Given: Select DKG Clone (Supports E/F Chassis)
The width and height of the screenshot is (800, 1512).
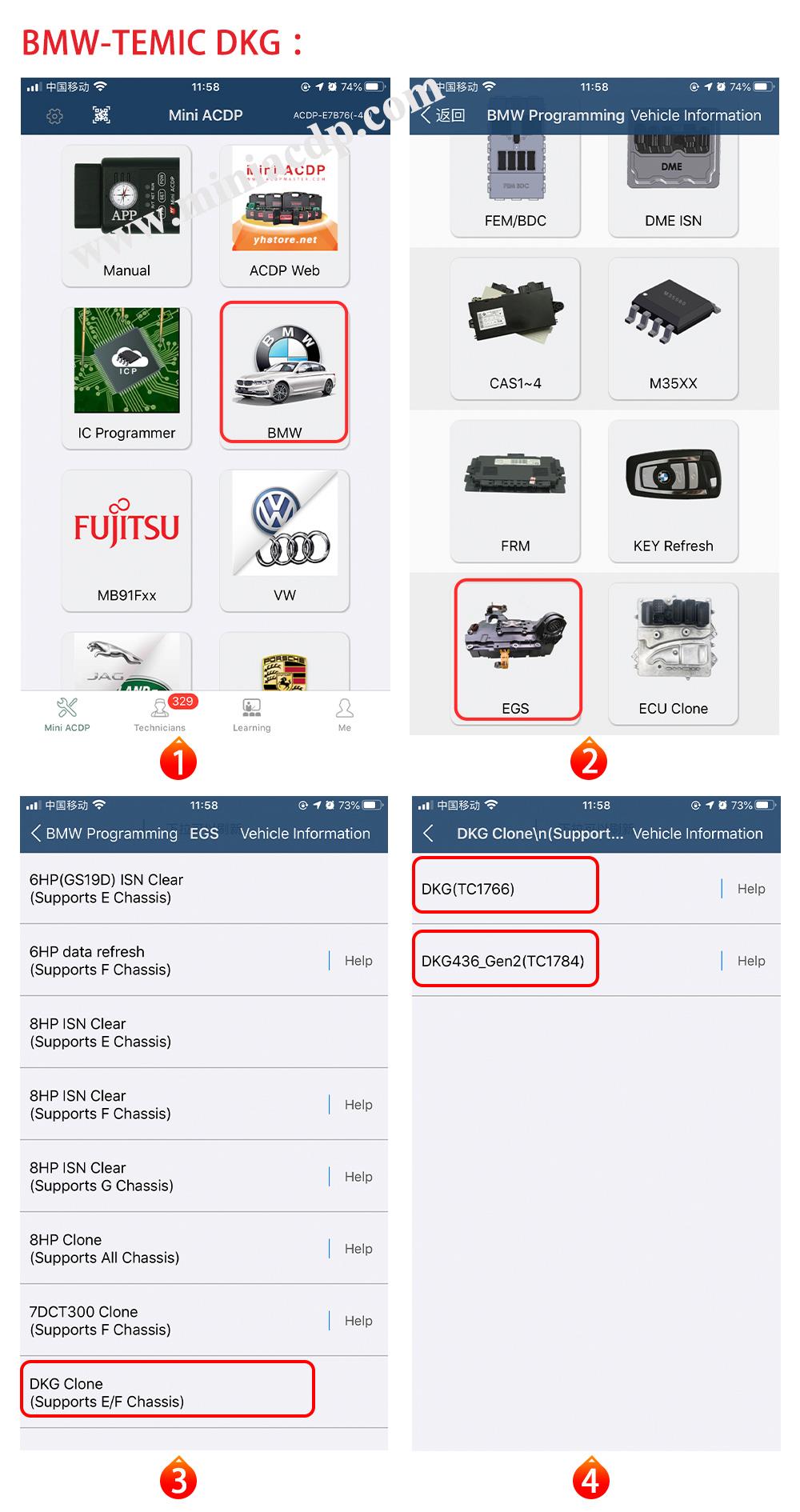Looking at the screenshot, I should (167, 1392).
